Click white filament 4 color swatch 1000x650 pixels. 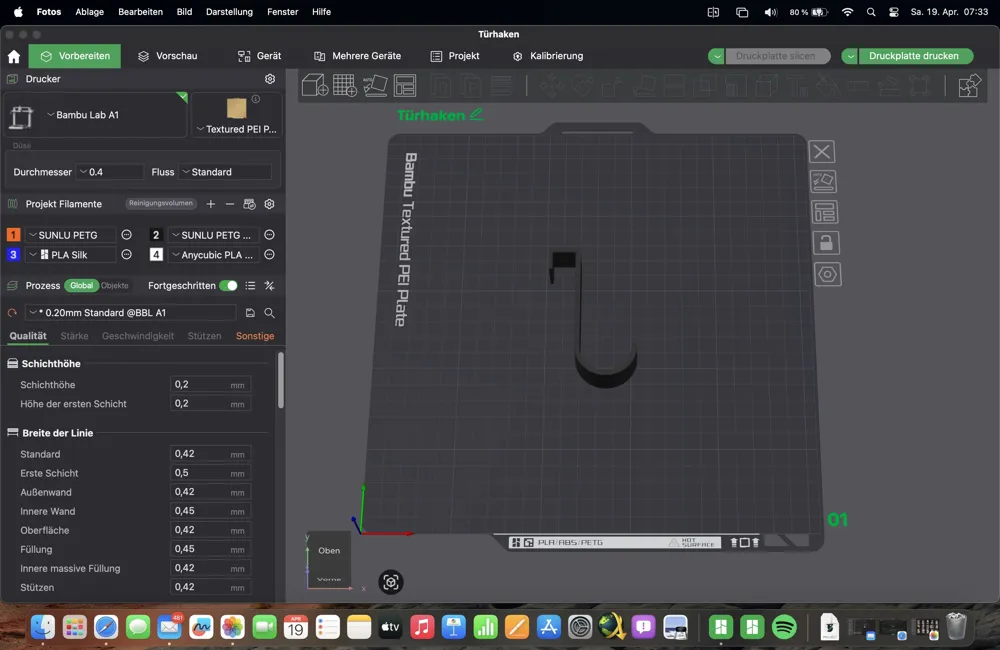[156, 255]
